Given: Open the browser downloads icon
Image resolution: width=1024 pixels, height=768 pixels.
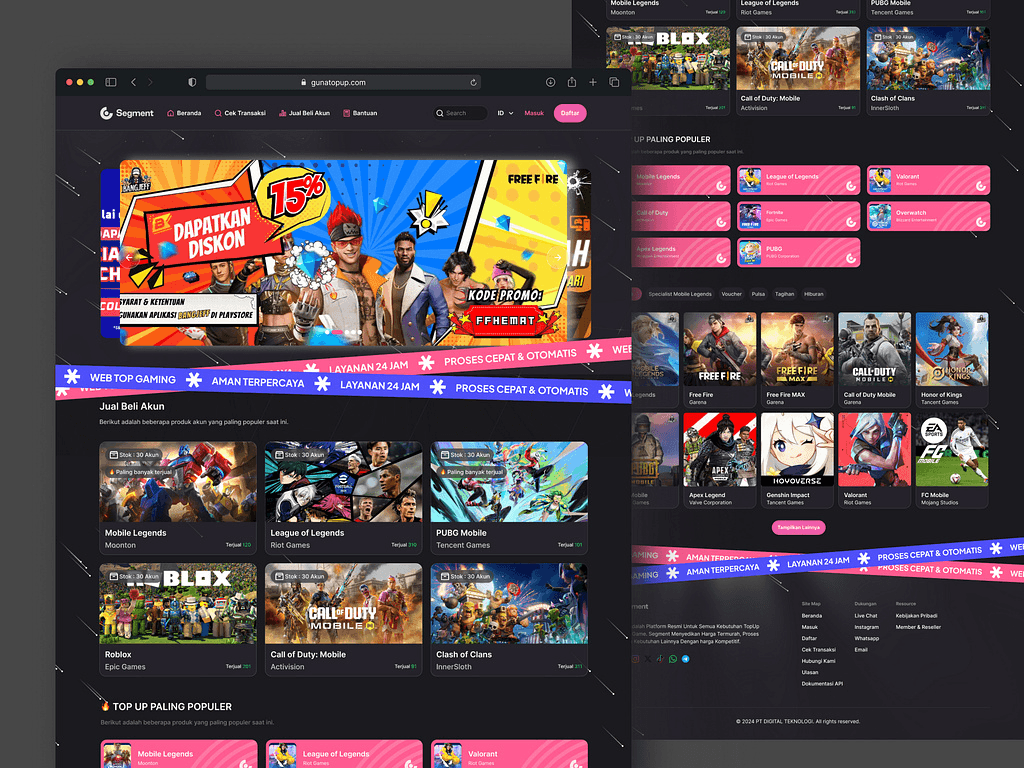Looking at the screenshot, I should click(551, 82).
